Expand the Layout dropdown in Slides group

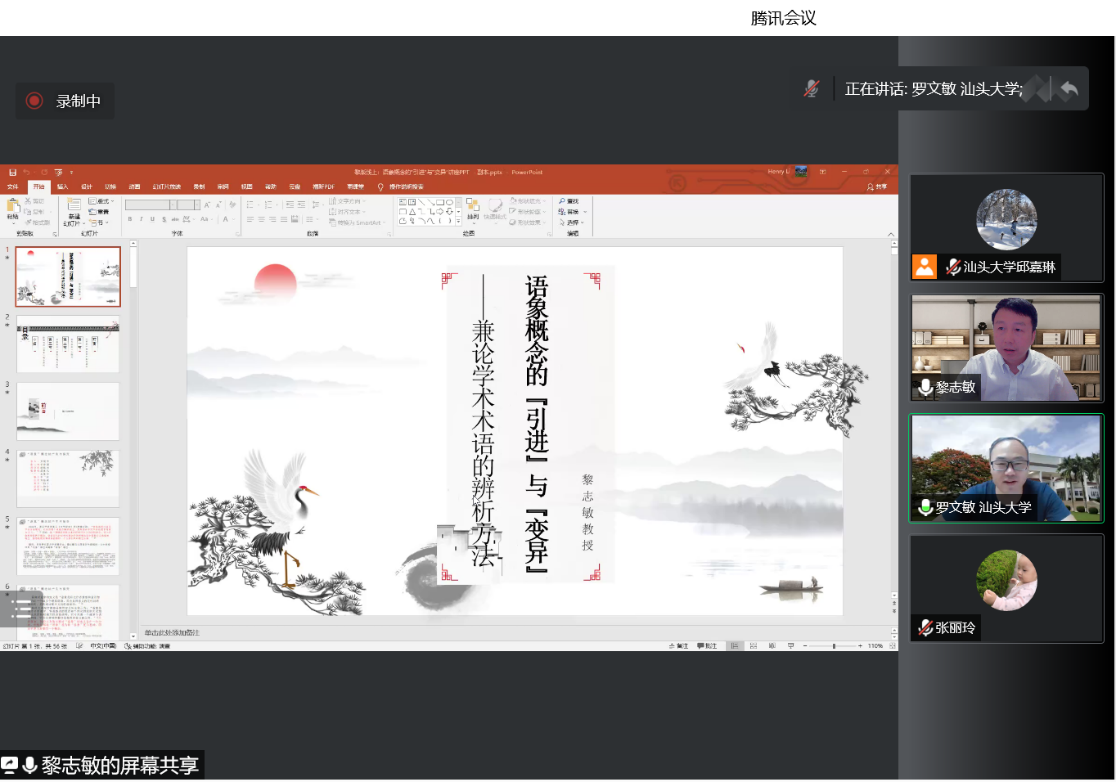point(101,201)
